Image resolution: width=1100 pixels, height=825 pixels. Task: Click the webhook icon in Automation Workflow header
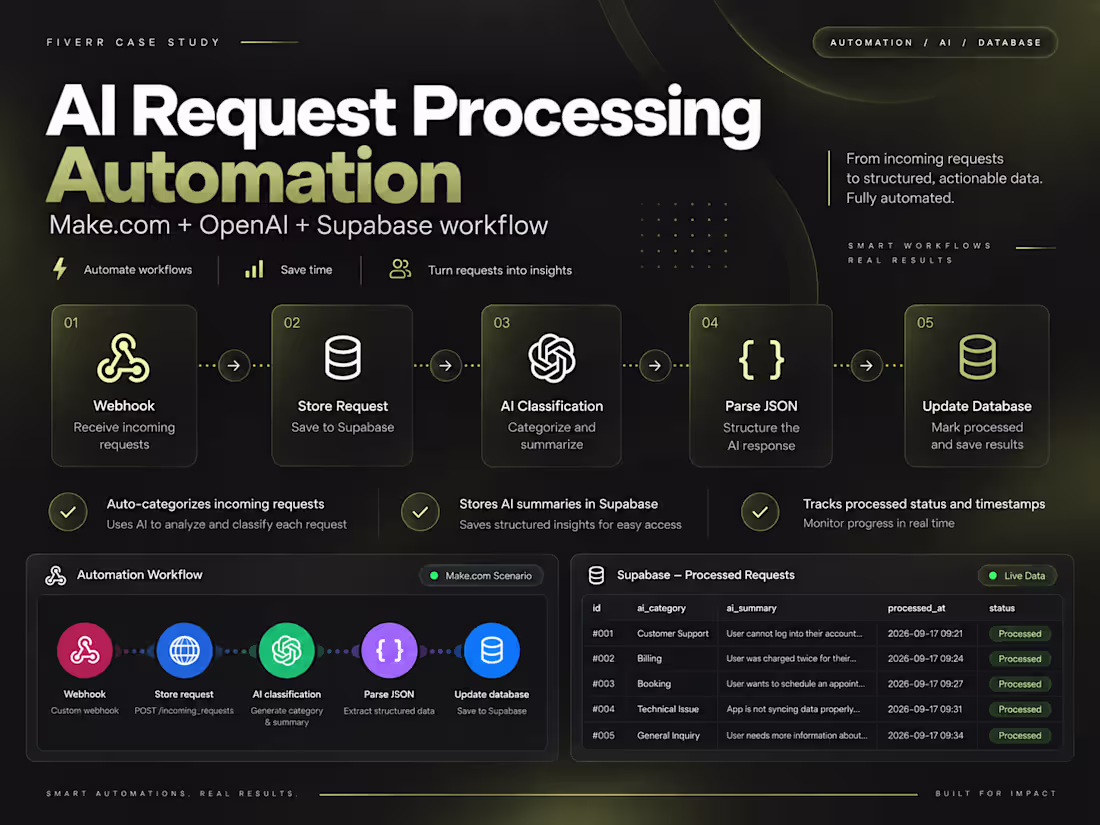[55, 575]
